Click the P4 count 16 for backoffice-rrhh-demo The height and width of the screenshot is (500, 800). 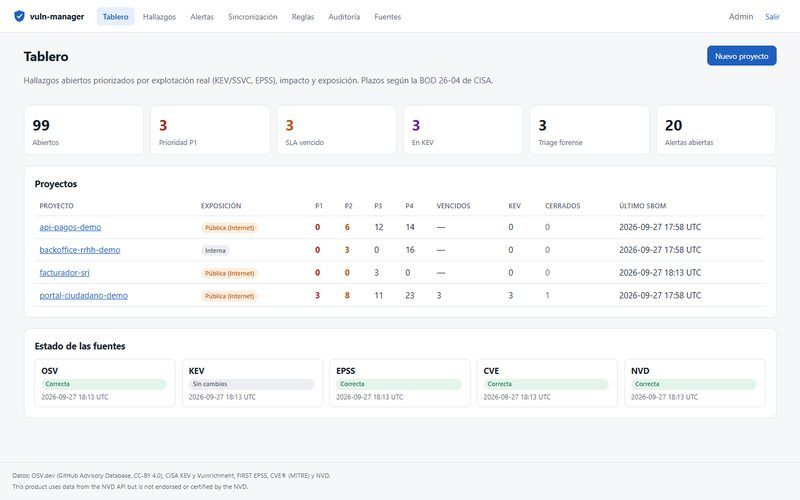[410, 250]
